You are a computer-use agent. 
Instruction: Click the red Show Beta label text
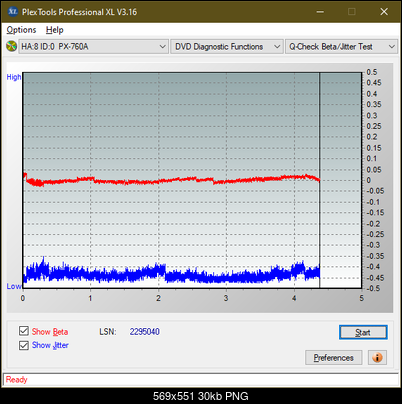[x=50, y=332]
